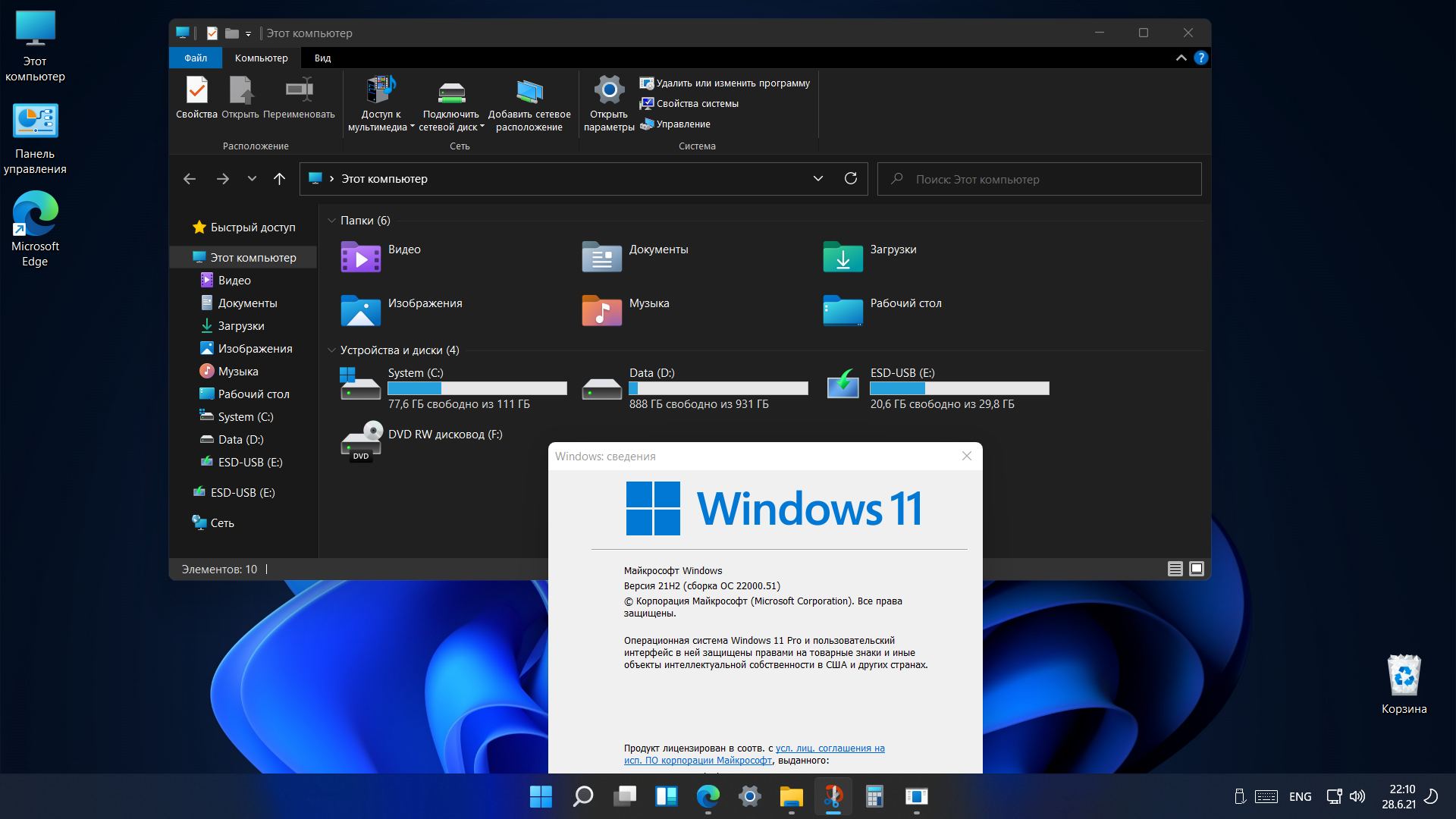Click the ESD-USB (E:) usage bar
Screen dimensions: 1456x819
click(959, 388)
